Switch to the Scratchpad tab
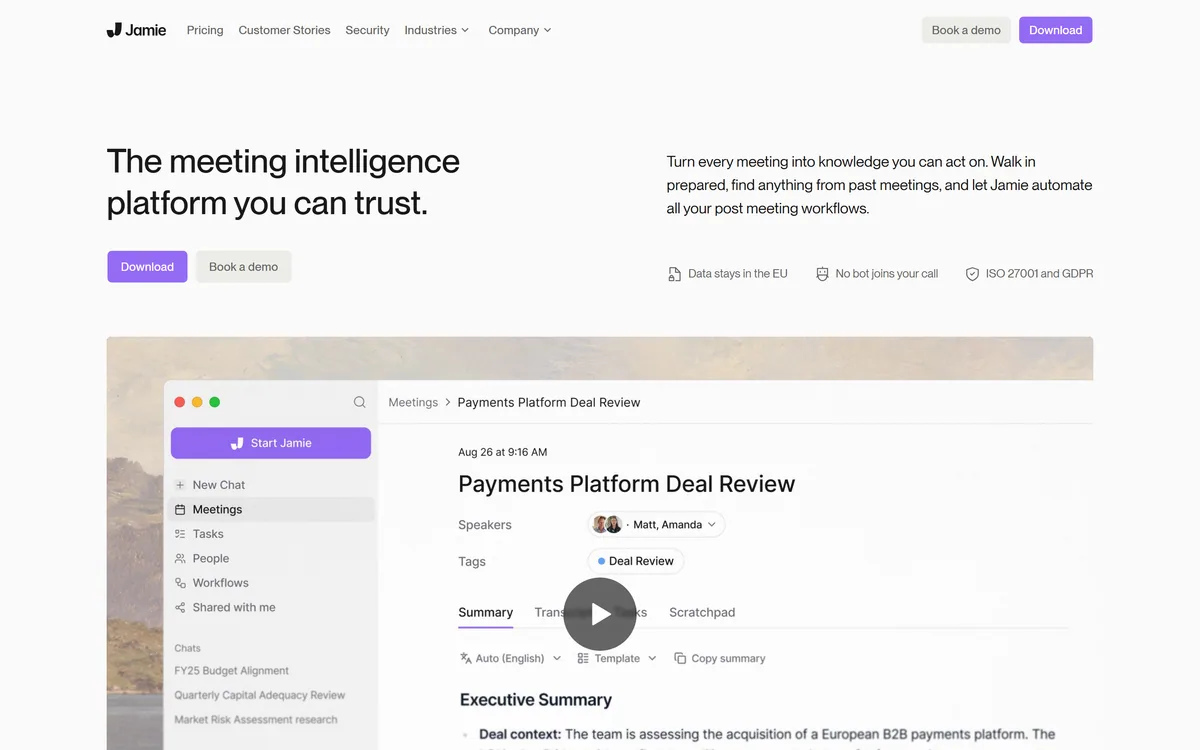Screen dimensions: 1200x750 (702, 612)
